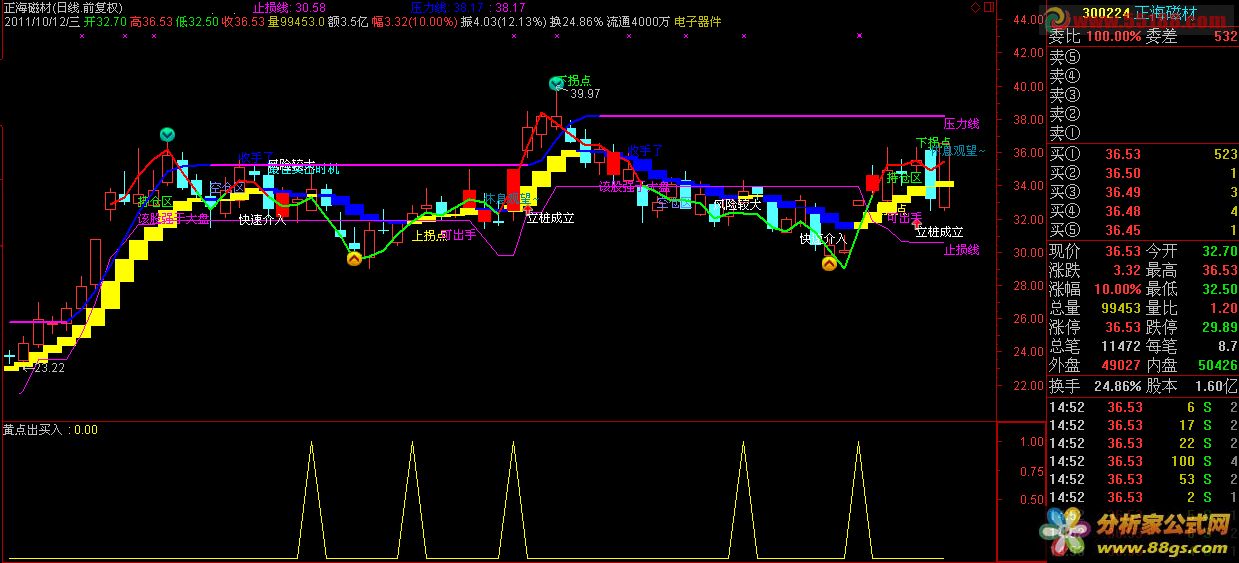This screenshot has height=563, width=1239.
Task: Click the 300224 stock code in side panel
Action: pyautogui.click(x=1107, y=15)
